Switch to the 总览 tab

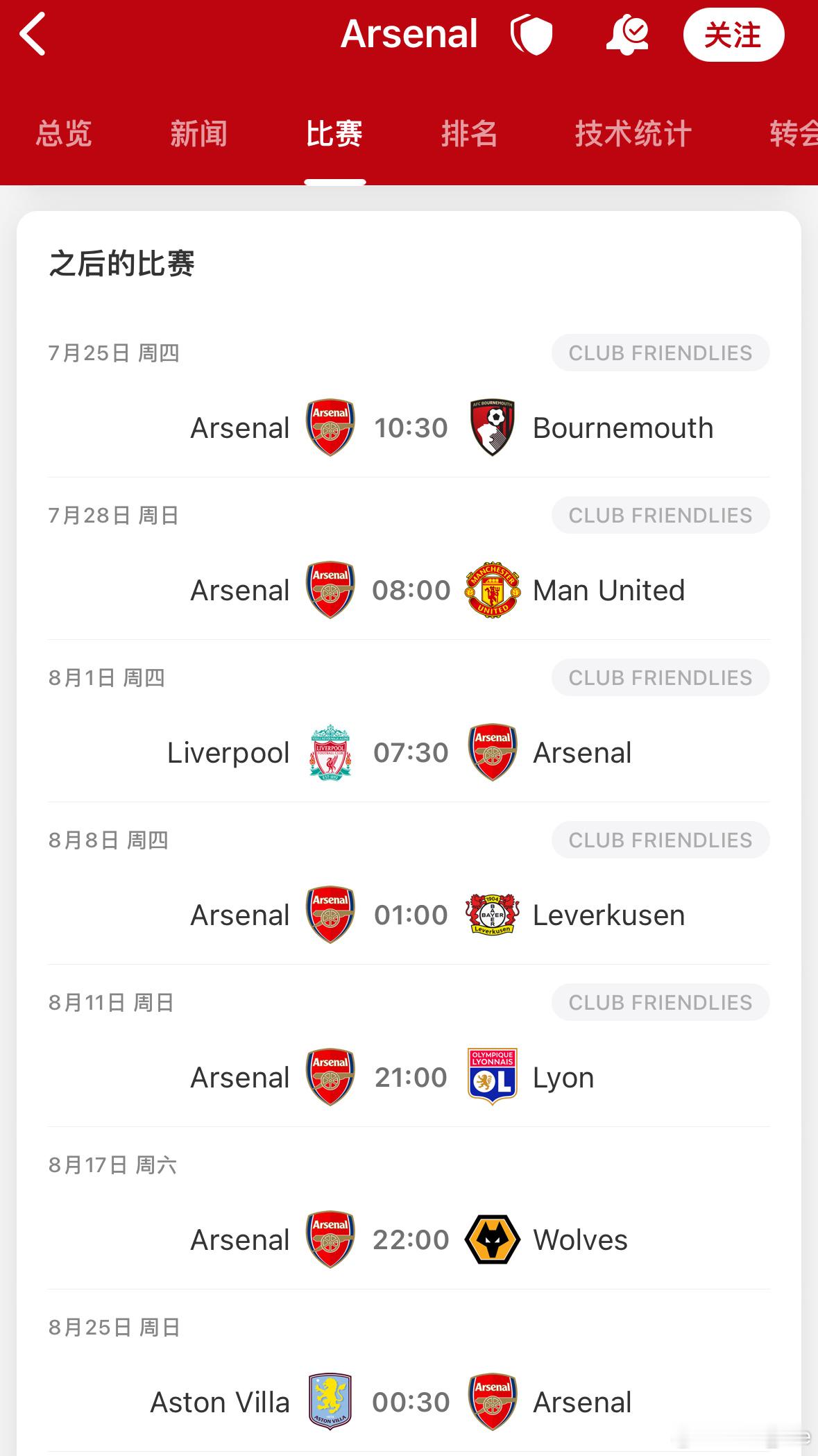64,133
